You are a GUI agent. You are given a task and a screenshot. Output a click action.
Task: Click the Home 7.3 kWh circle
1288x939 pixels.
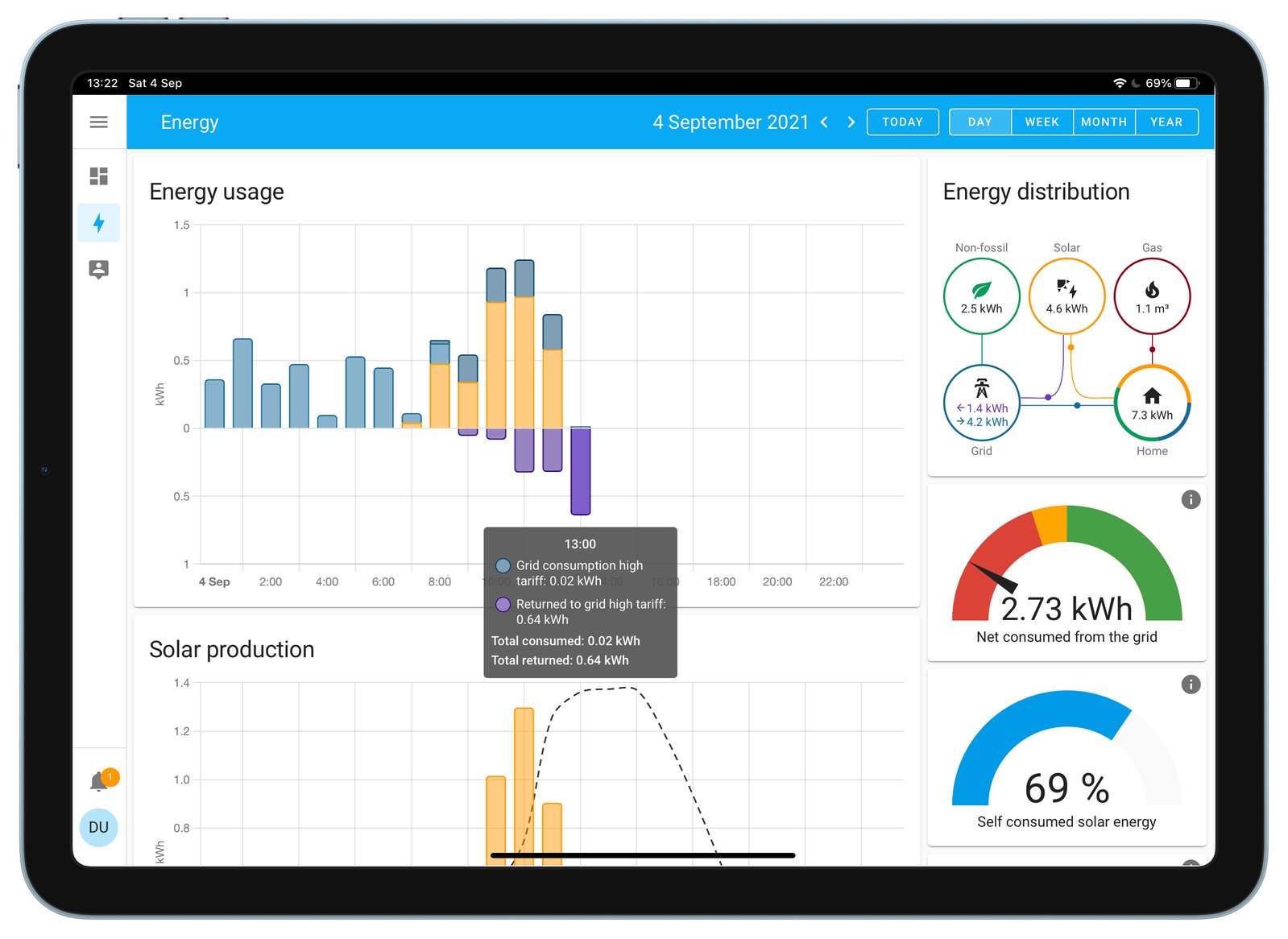pyautogui.click(x=1152, y=403)
